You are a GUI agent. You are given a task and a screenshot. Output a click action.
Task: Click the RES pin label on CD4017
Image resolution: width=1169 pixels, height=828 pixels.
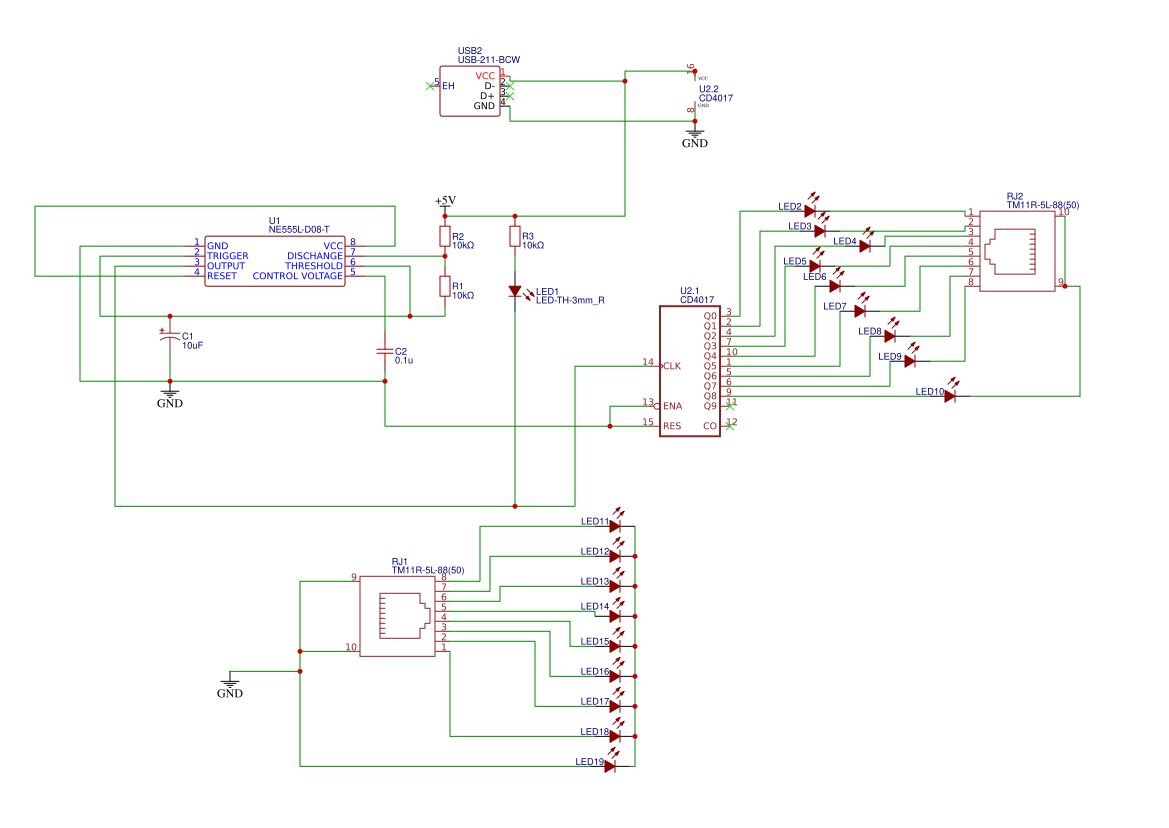672,426
